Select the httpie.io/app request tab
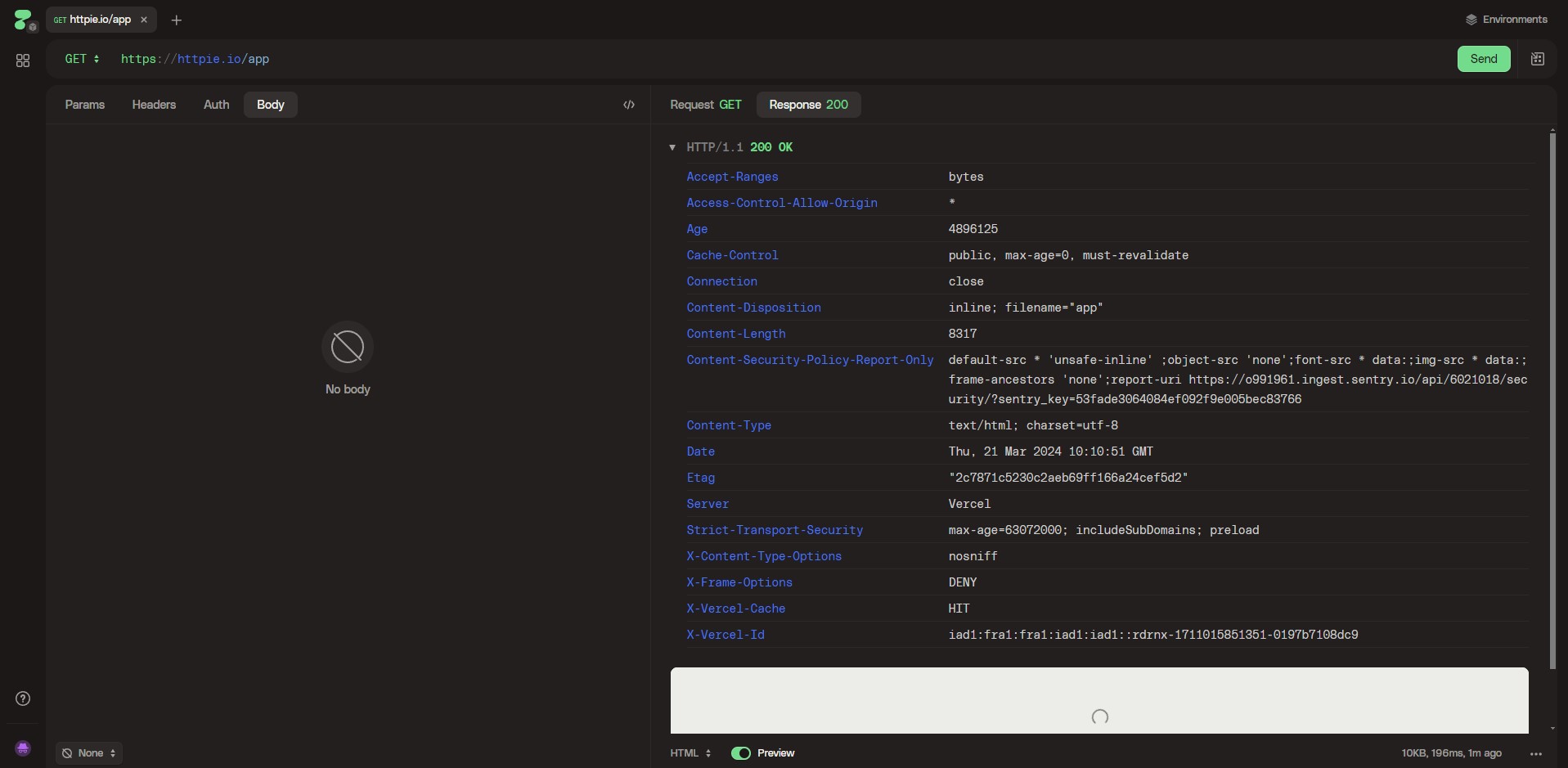Image resolution: width=1568 pixels, height=768 pixels. (101, 20)
